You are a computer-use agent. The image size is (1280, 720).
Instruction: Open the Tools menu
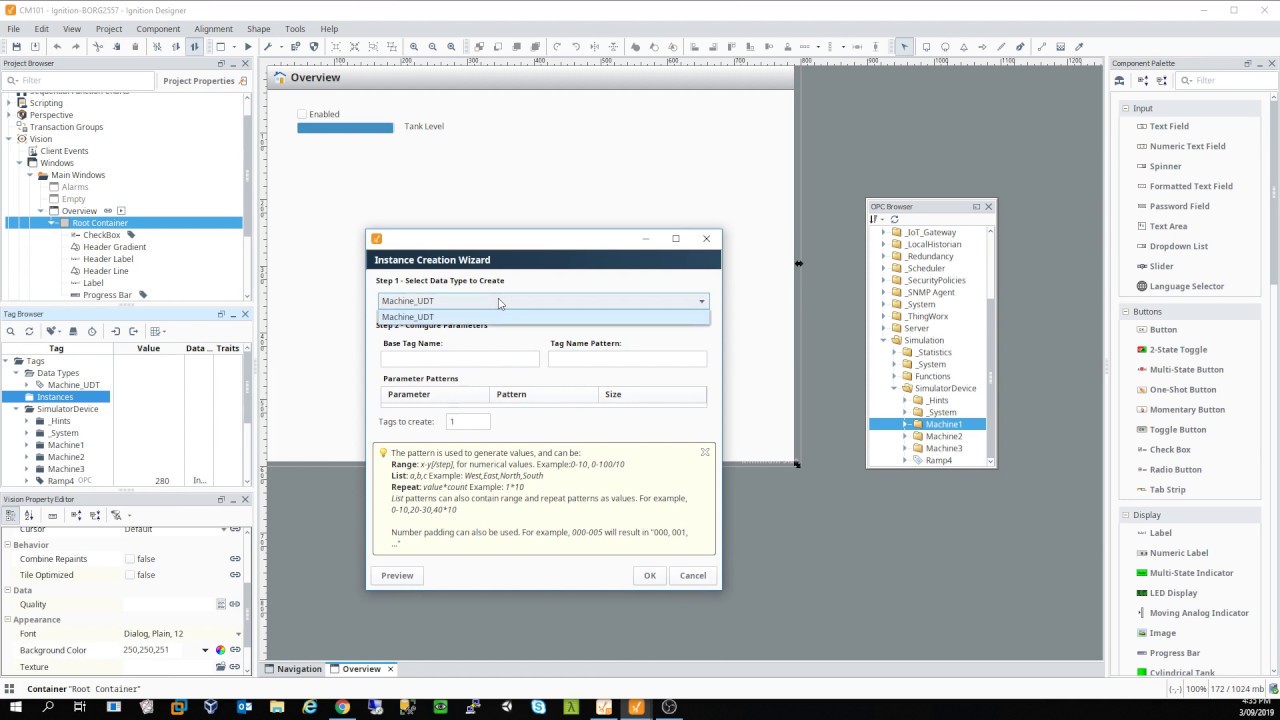pos(295,29)
